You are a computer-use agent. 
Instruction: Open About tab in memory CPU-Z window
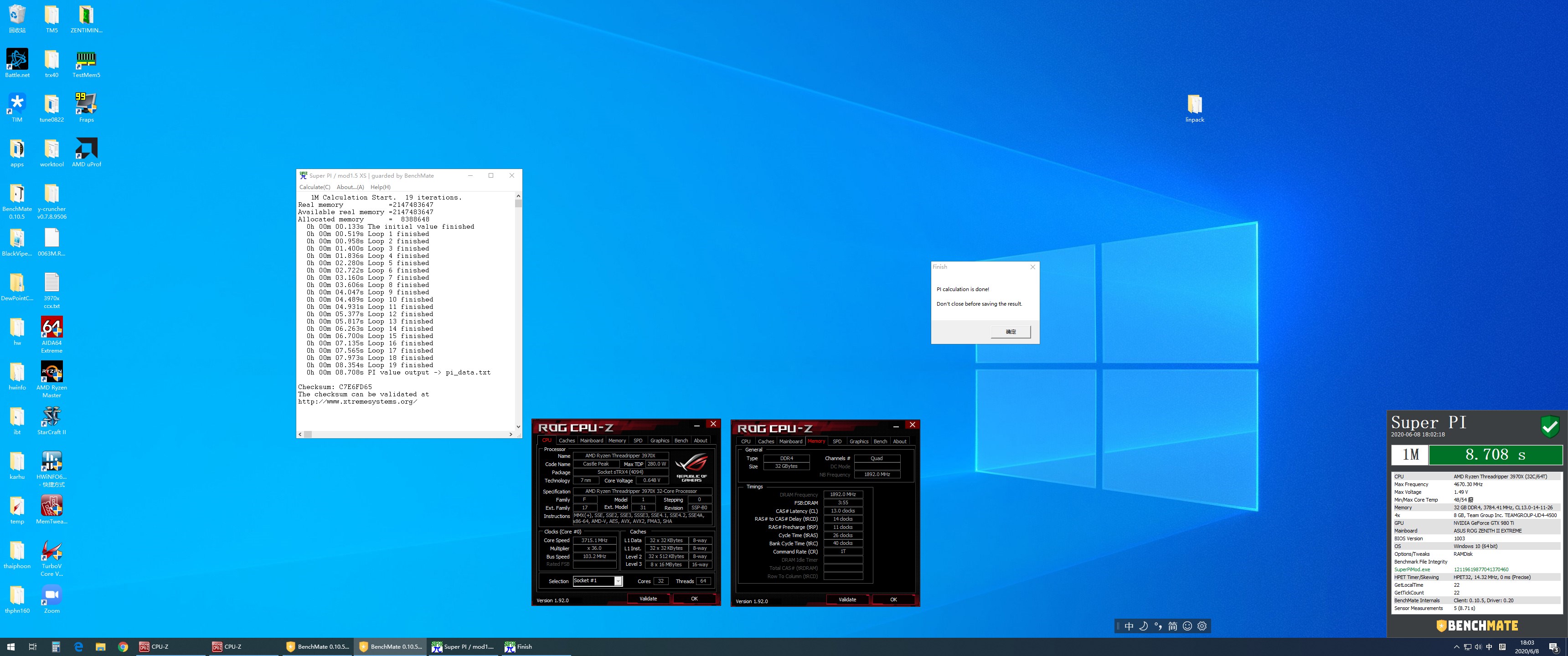pos(900,441)
